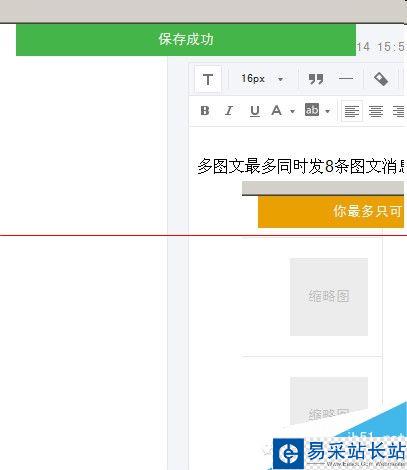
Task: Center align the text
Action: coord(376,111)
